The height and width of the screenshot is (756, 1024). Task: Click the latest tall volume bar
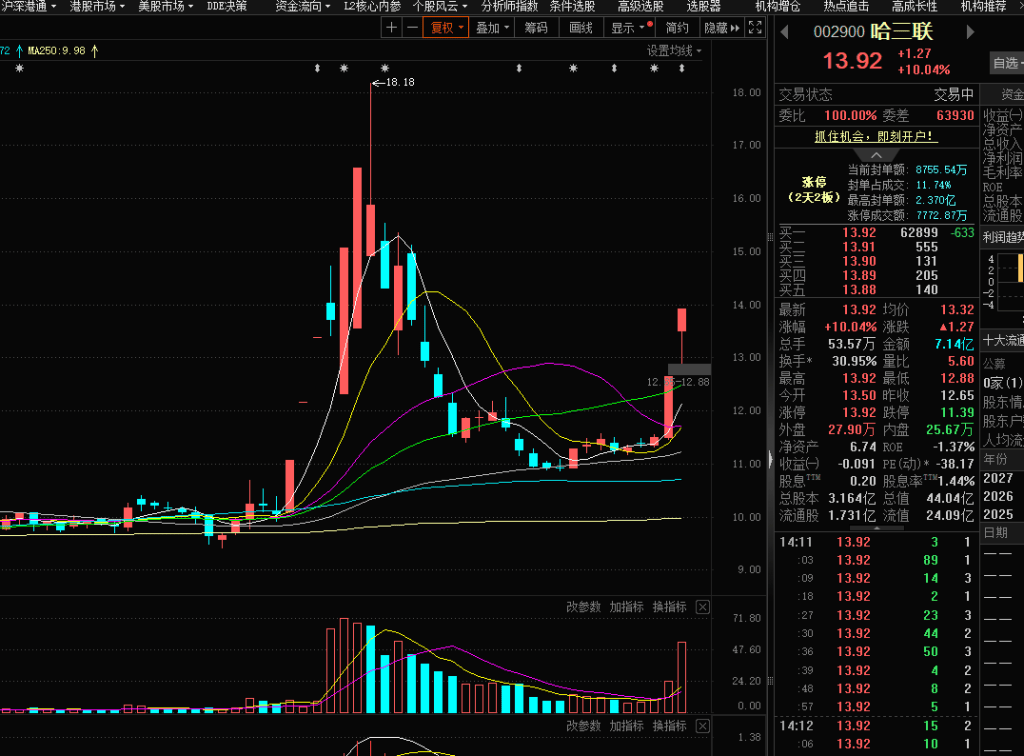682,677
